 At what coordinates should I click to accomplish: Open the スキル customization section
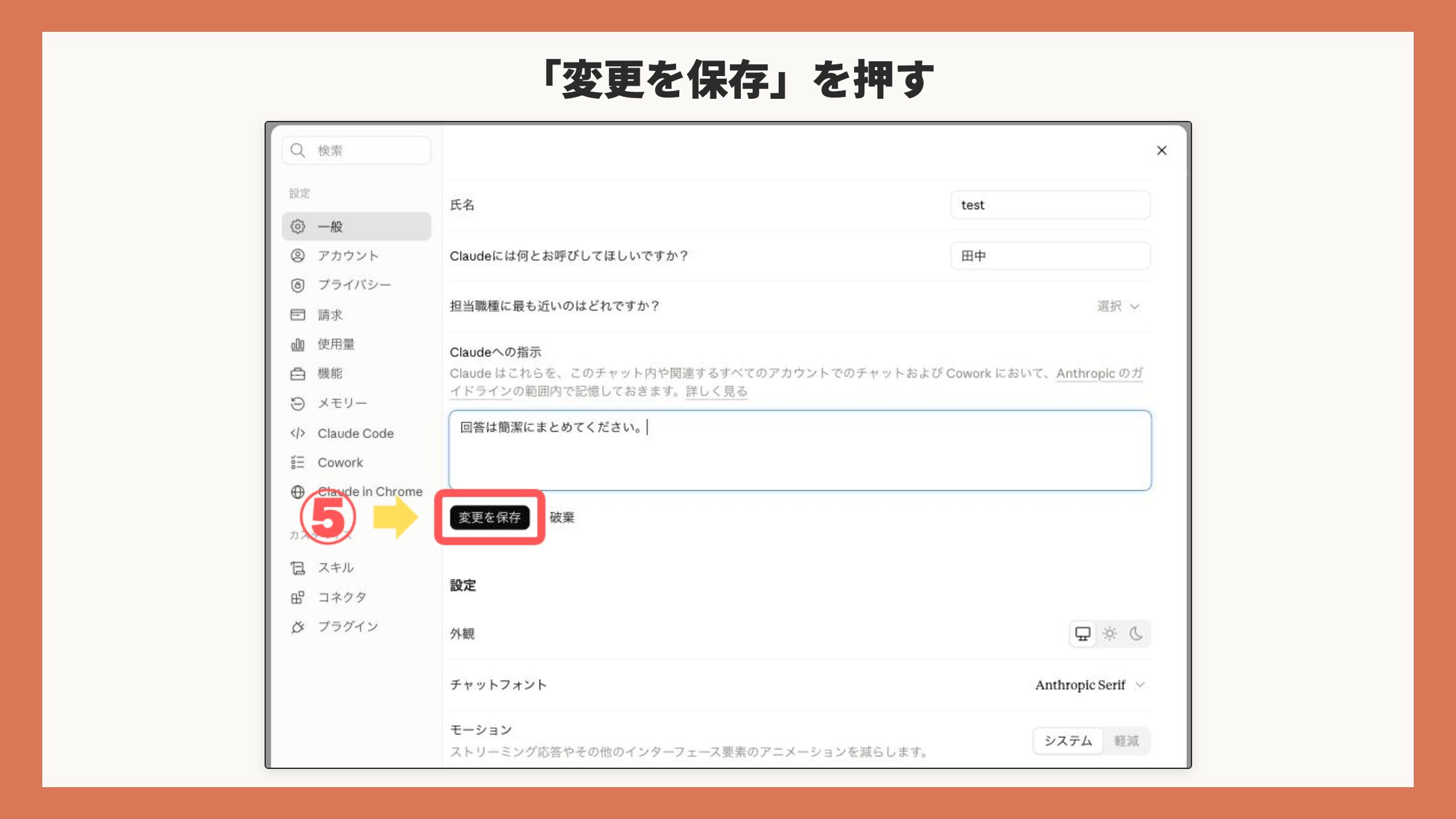point(357,568)
